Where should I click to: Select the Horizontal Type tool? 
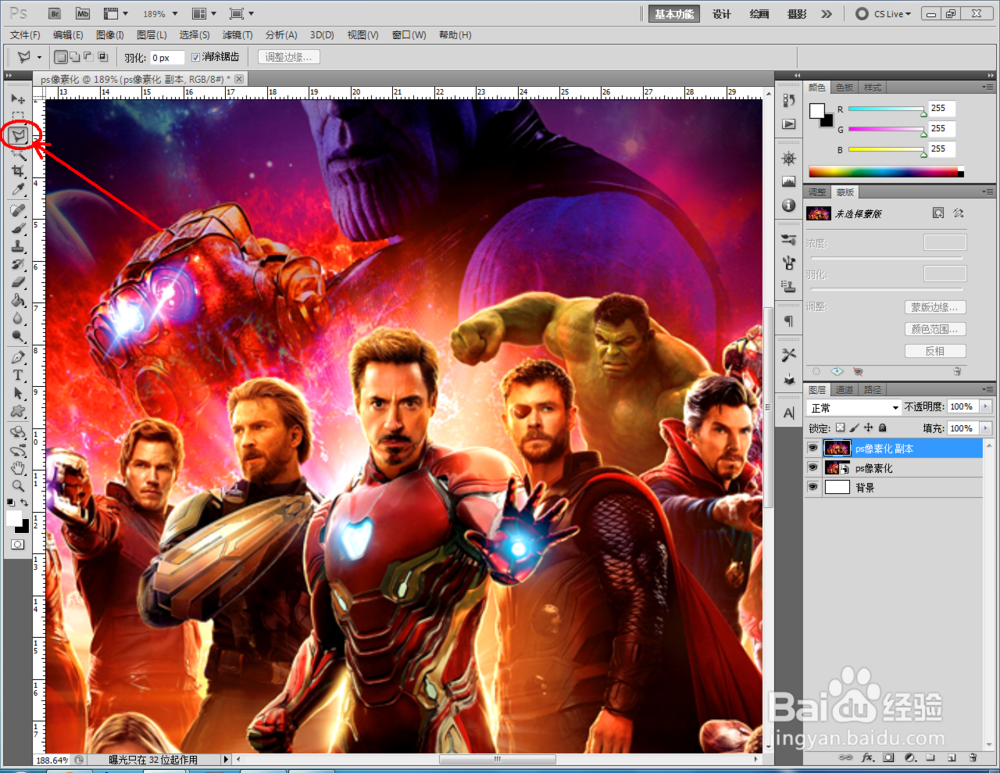click(18, 375)
